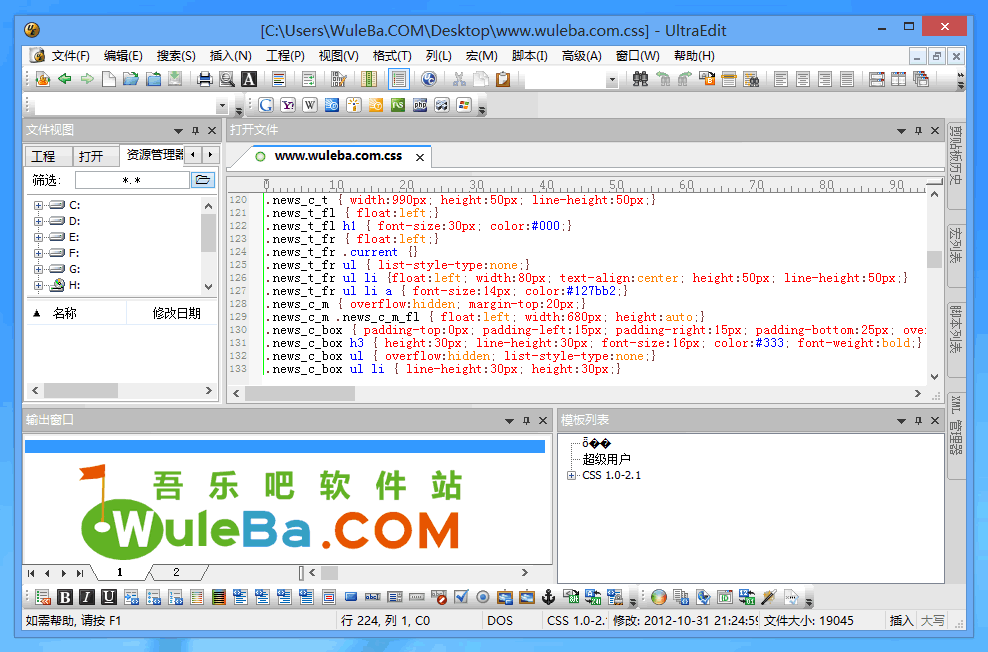This screenshot has width=988, height=652.
Task: Click the code editor vertical scrollbar thumb
Action: tap(934, 259)
